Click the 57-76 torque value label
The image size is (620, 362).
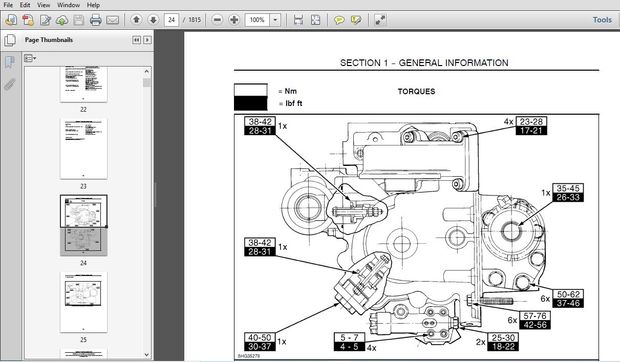[x=535, y=316]
